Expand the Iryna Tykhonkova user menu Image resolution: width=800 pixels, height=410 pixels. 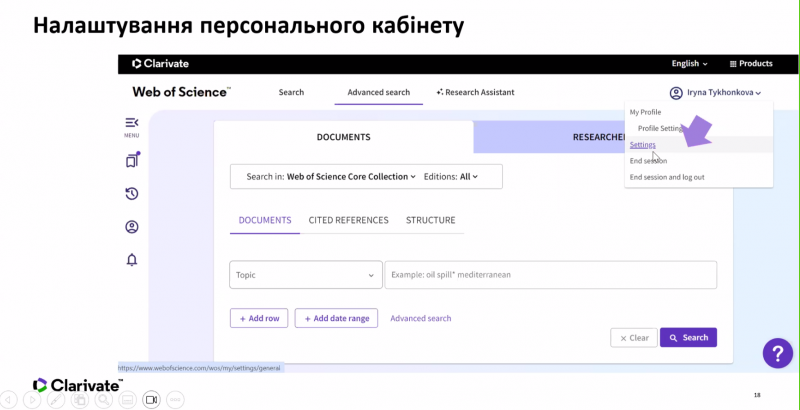724,93
